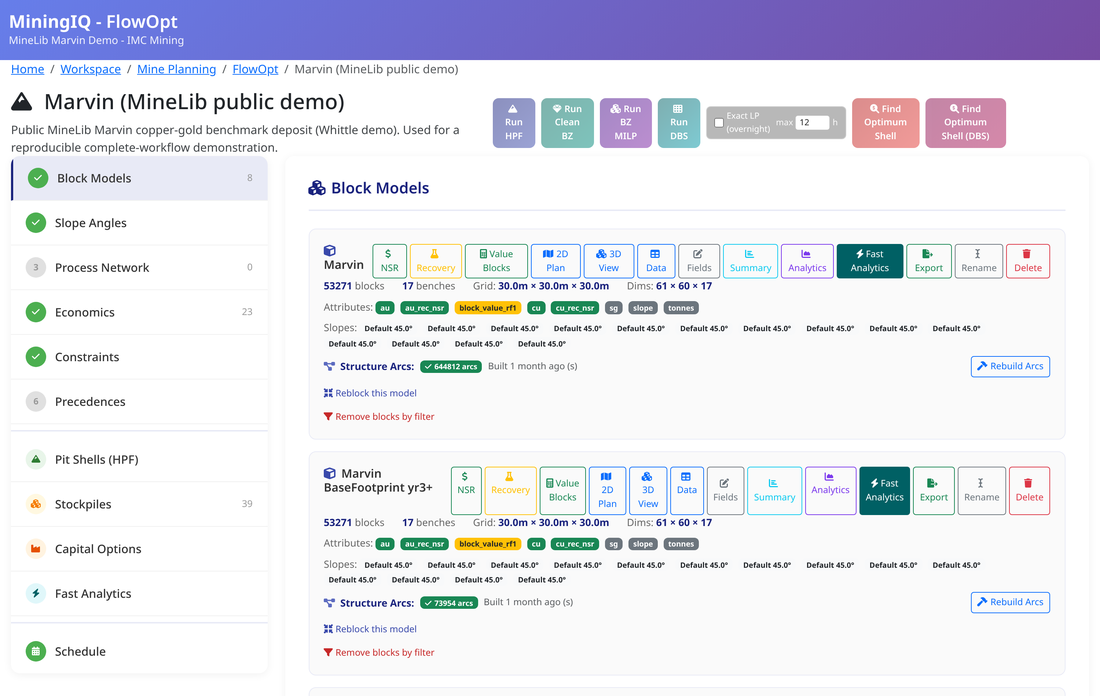Click cu_rec_nsr tag in BaseFootprint yr3+

(x=575, y=544)
